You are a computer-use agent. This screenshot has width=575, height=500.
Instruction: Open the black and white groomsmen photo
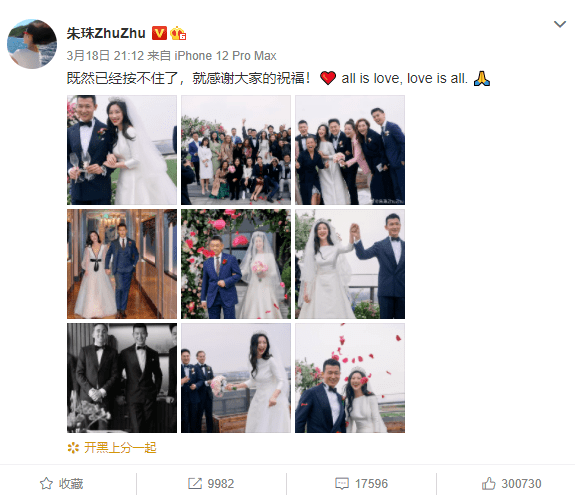point(122,378)
